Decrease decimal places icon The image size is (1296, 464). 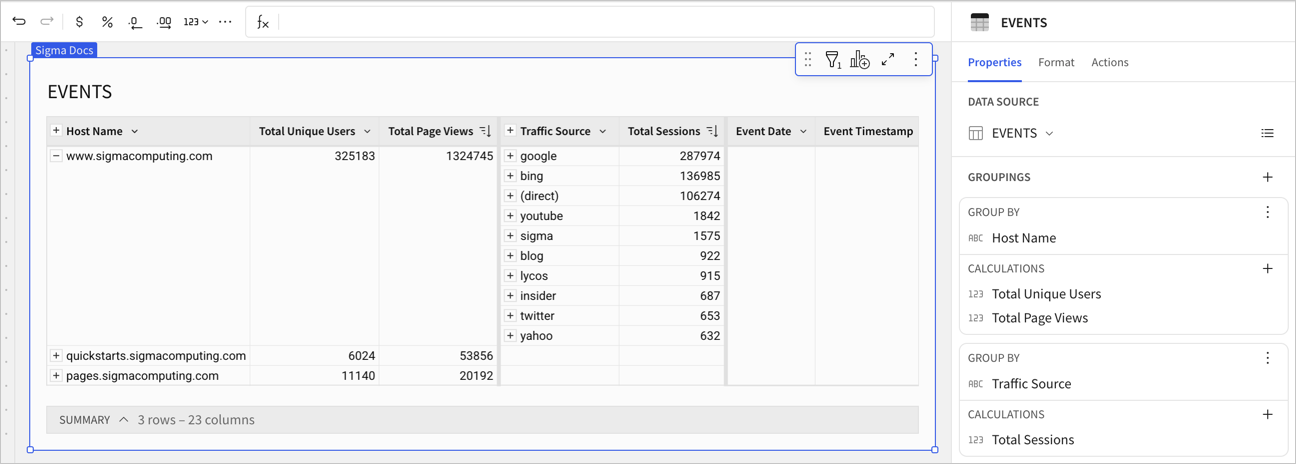[x=135, y=21]
